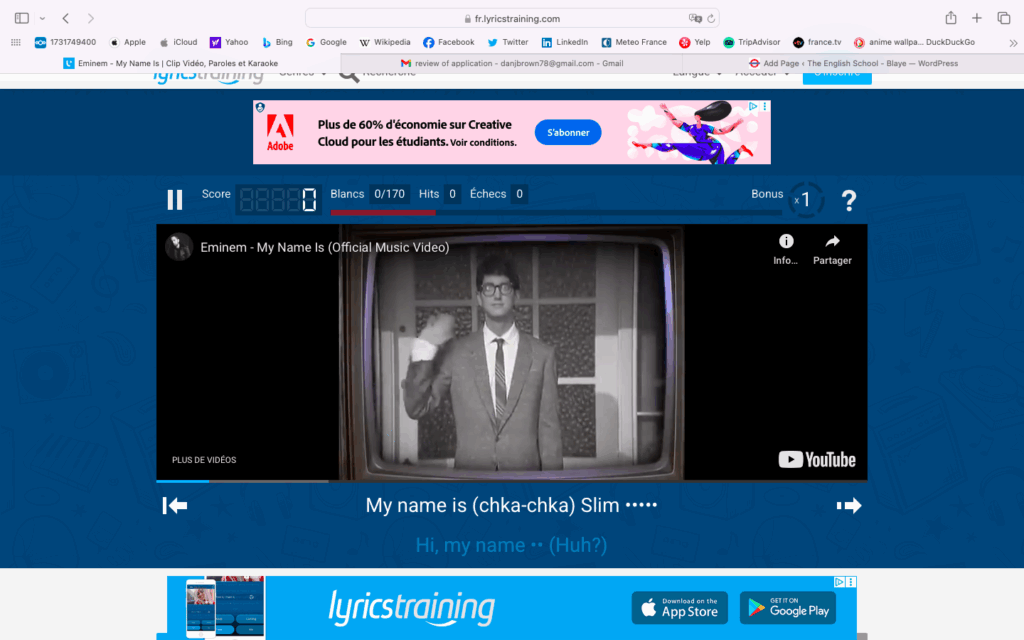Click the S'abonner button in Adobe ad
The height and width of the screenshot is (640, 1024).
pos(568,133)
